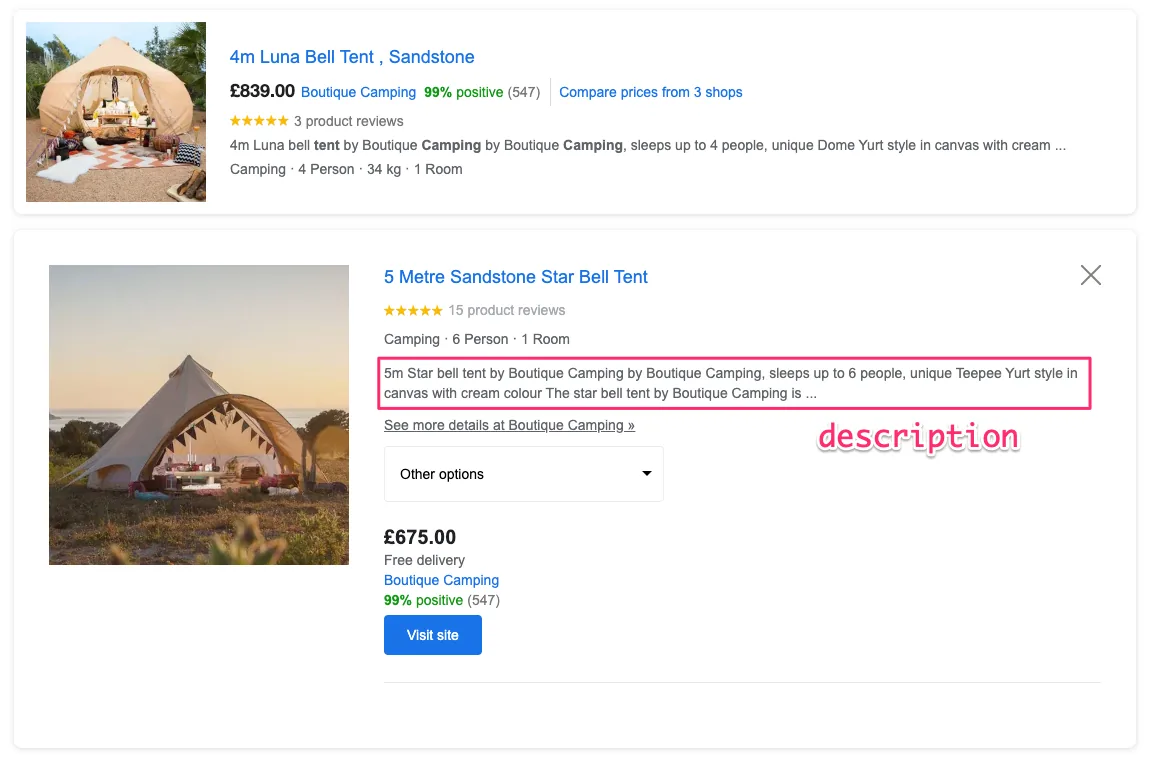Viewport: 1169px width, 759px height.
Task: Click Compare prices from 3 shops
Action: (x=651, y=92)
